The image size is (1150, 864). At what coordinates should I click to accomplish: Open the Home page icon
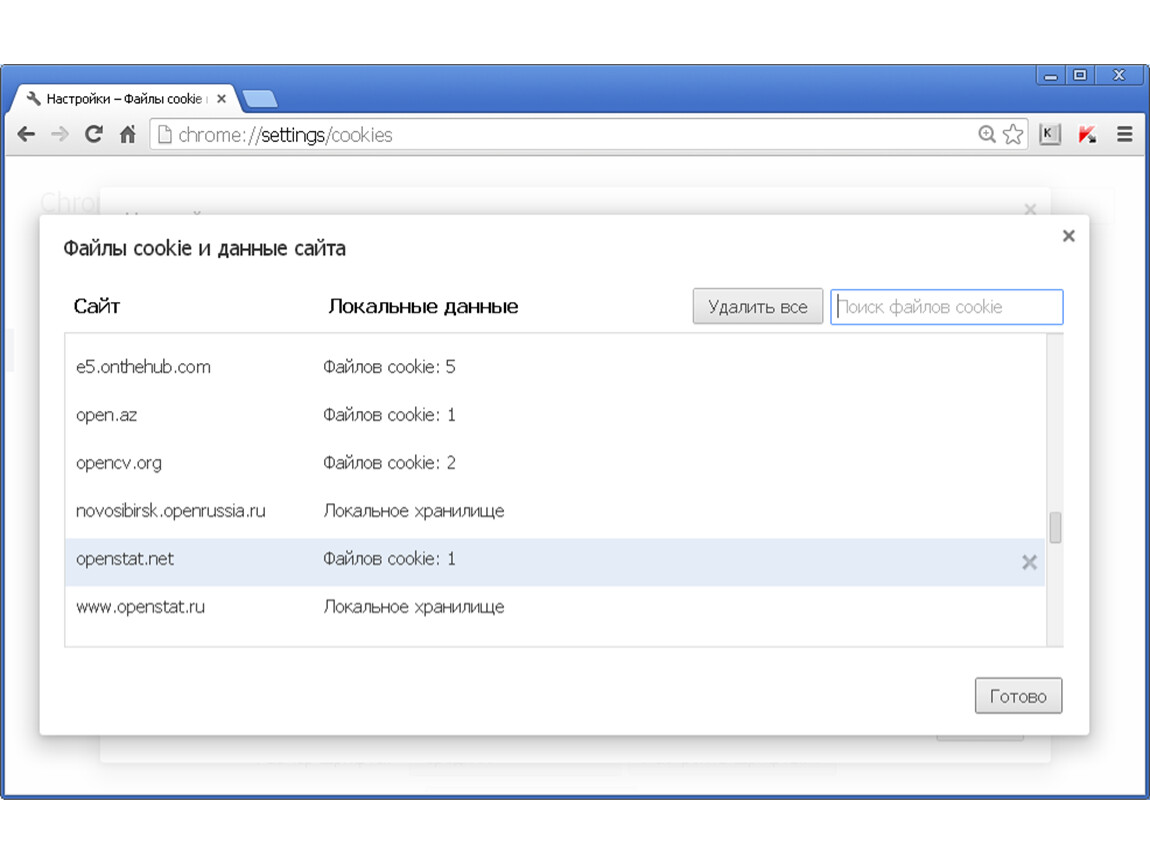click(x=128, y=134)
